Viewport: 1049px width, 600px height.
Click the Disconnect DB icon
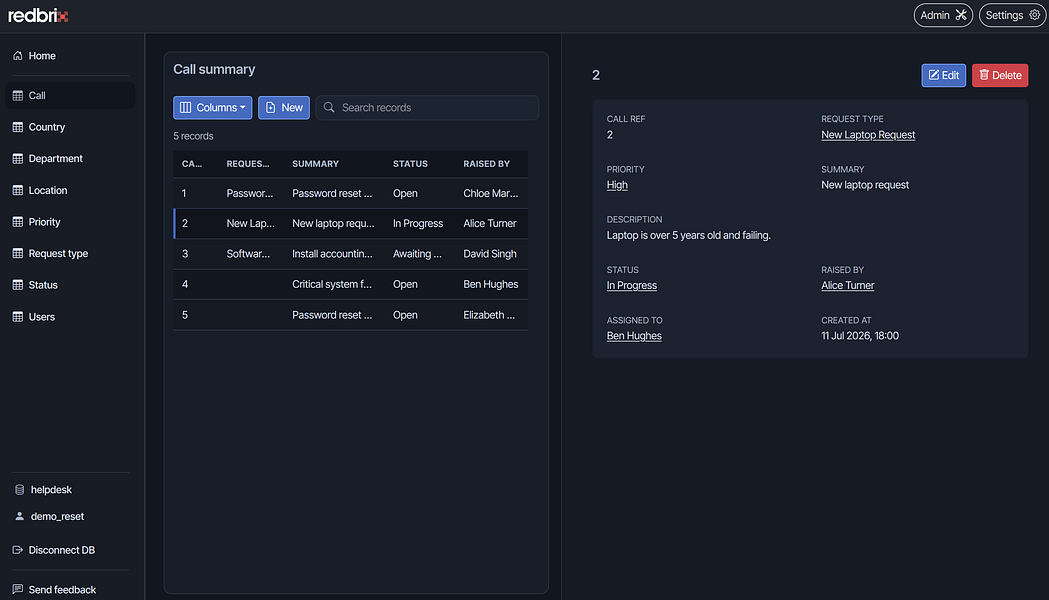pos(17,550)
